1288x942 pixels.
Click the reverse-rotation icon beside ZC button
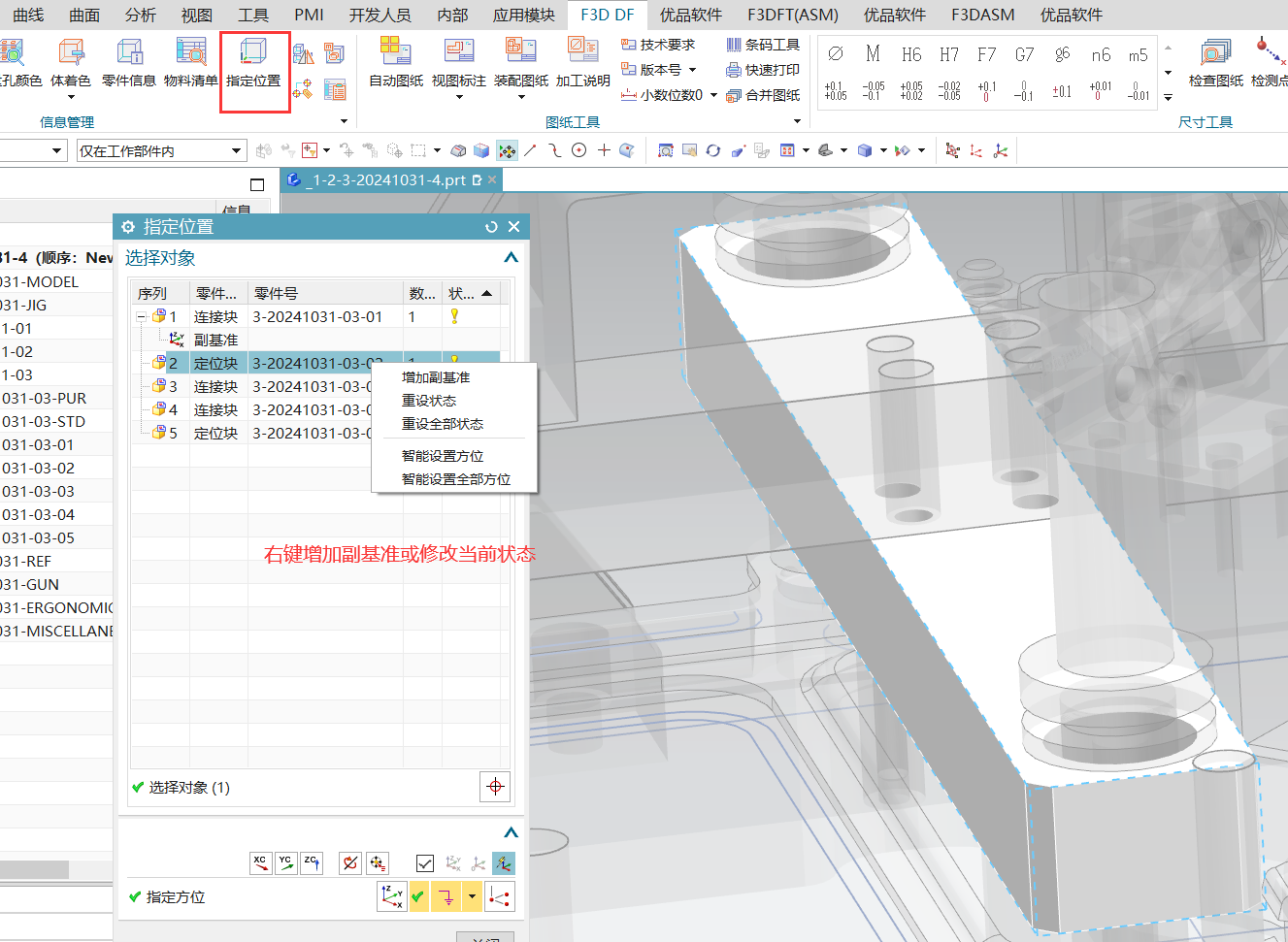click(x=350, y=862)
